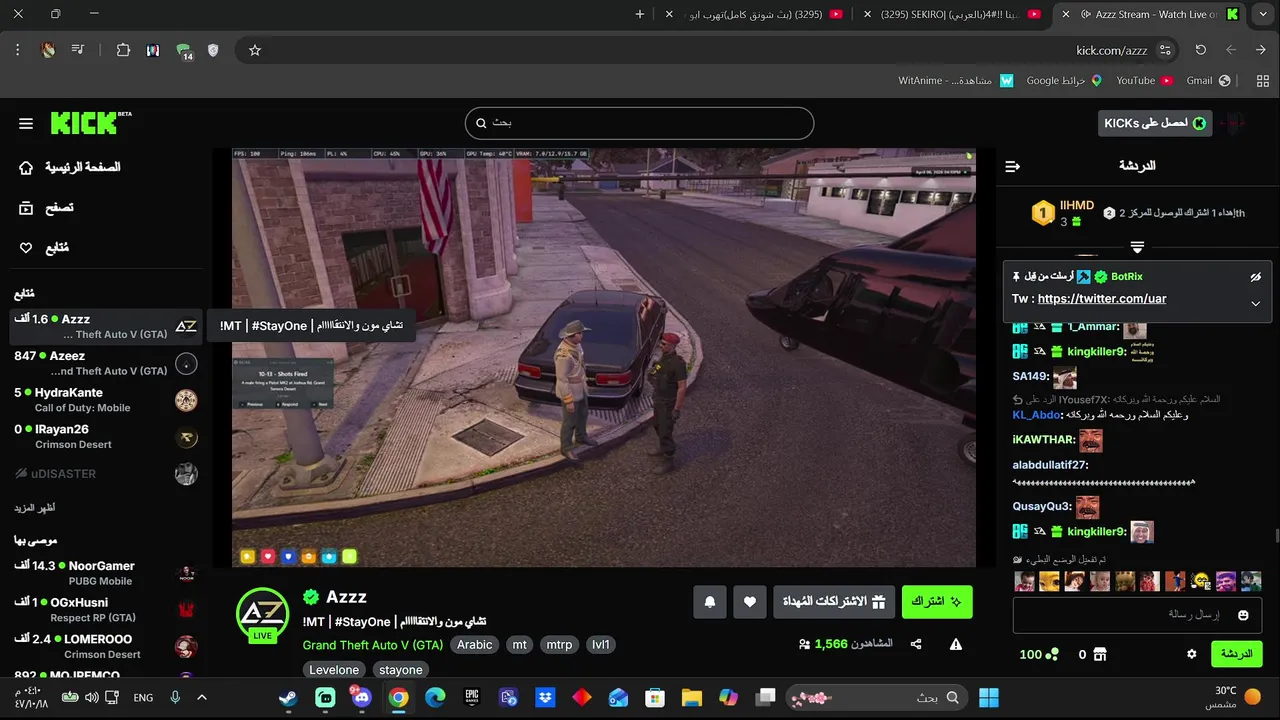Expand the pinned message chevron
Viewport: 1280px width, 720px height.
click(1256, 304)
